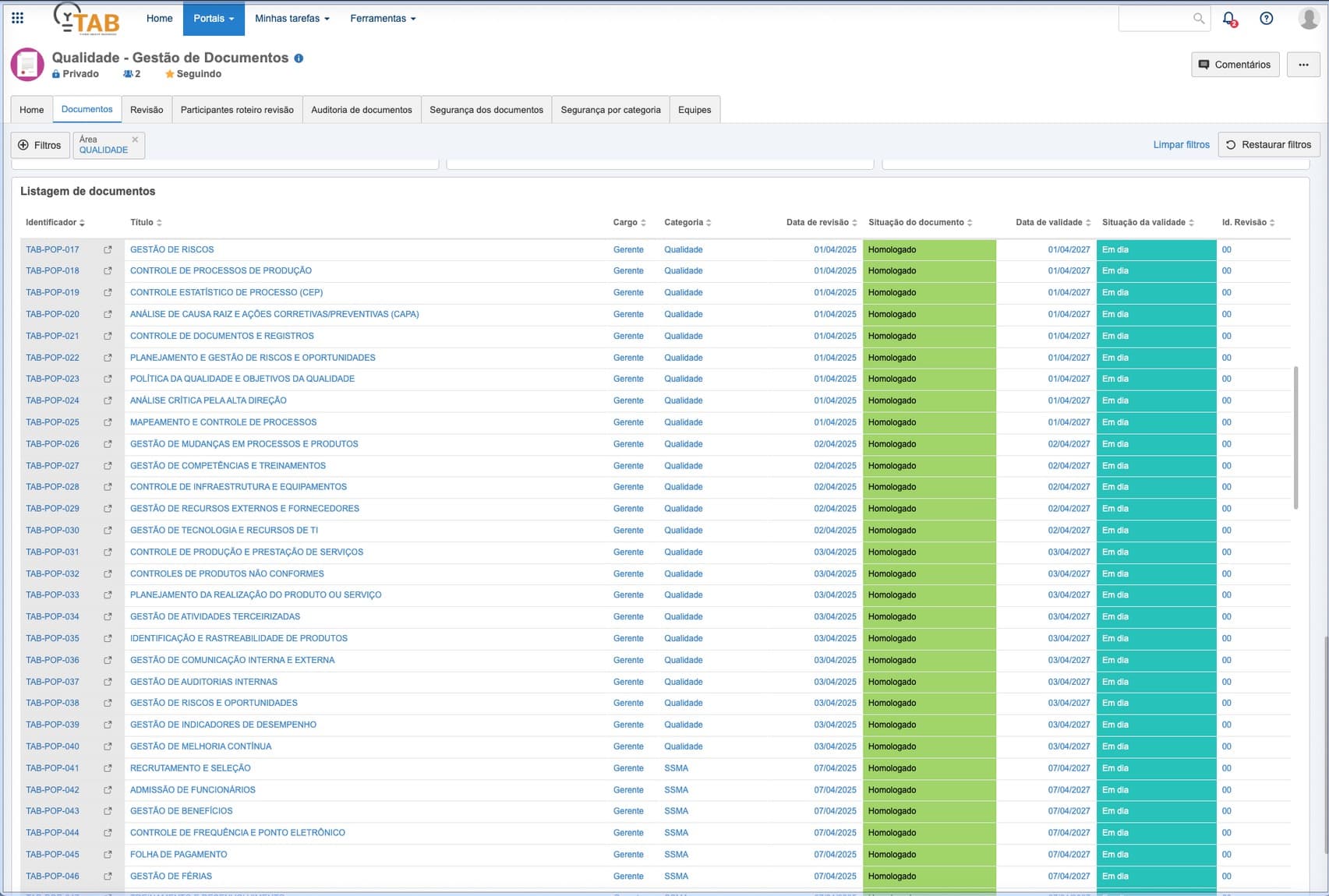Image resolution: width=1329 pixels, height=896 pixels.
Task: Click the members count icon
Action: click(128, 74)
